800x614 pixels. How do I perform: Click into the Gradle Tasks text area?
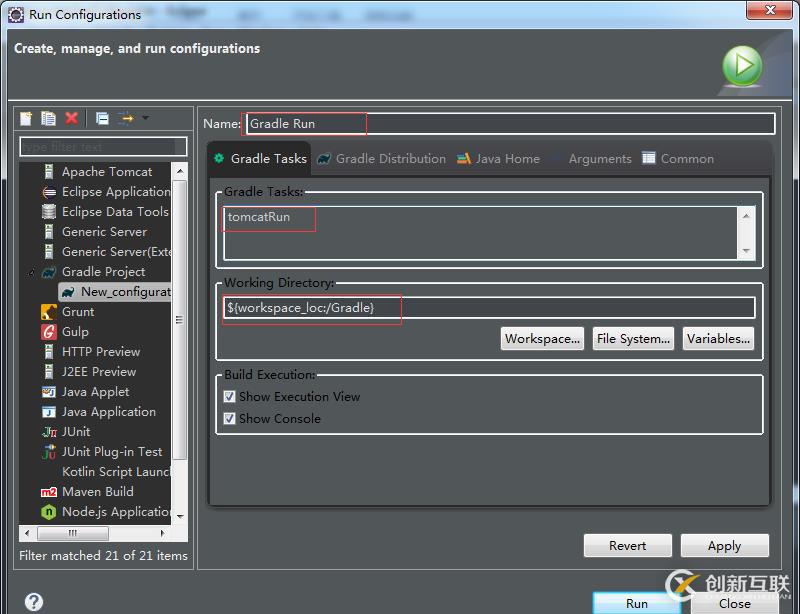coord(481,233)
